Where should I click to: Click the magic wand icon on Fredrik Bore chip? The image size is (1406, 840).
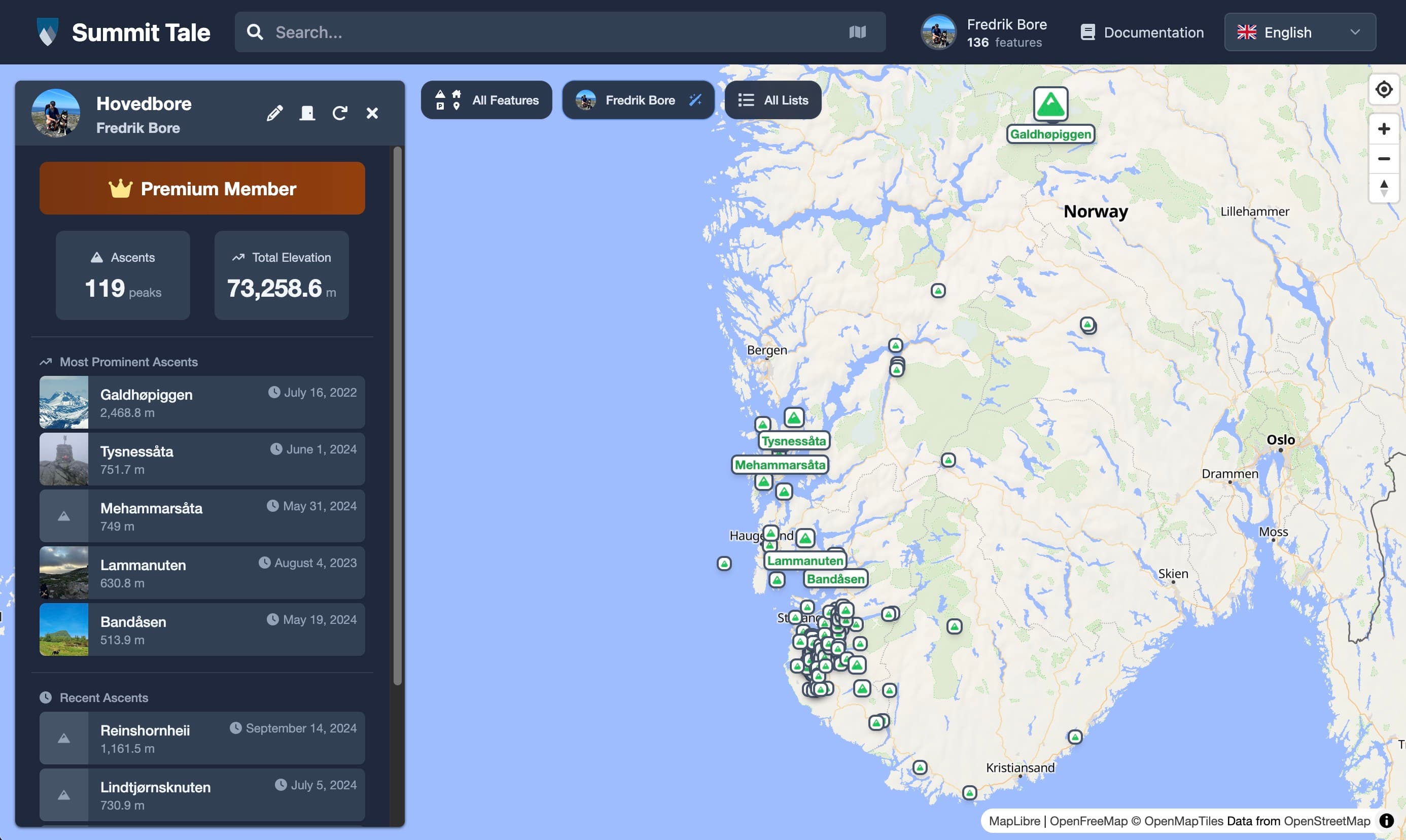[x=695, y=100]
